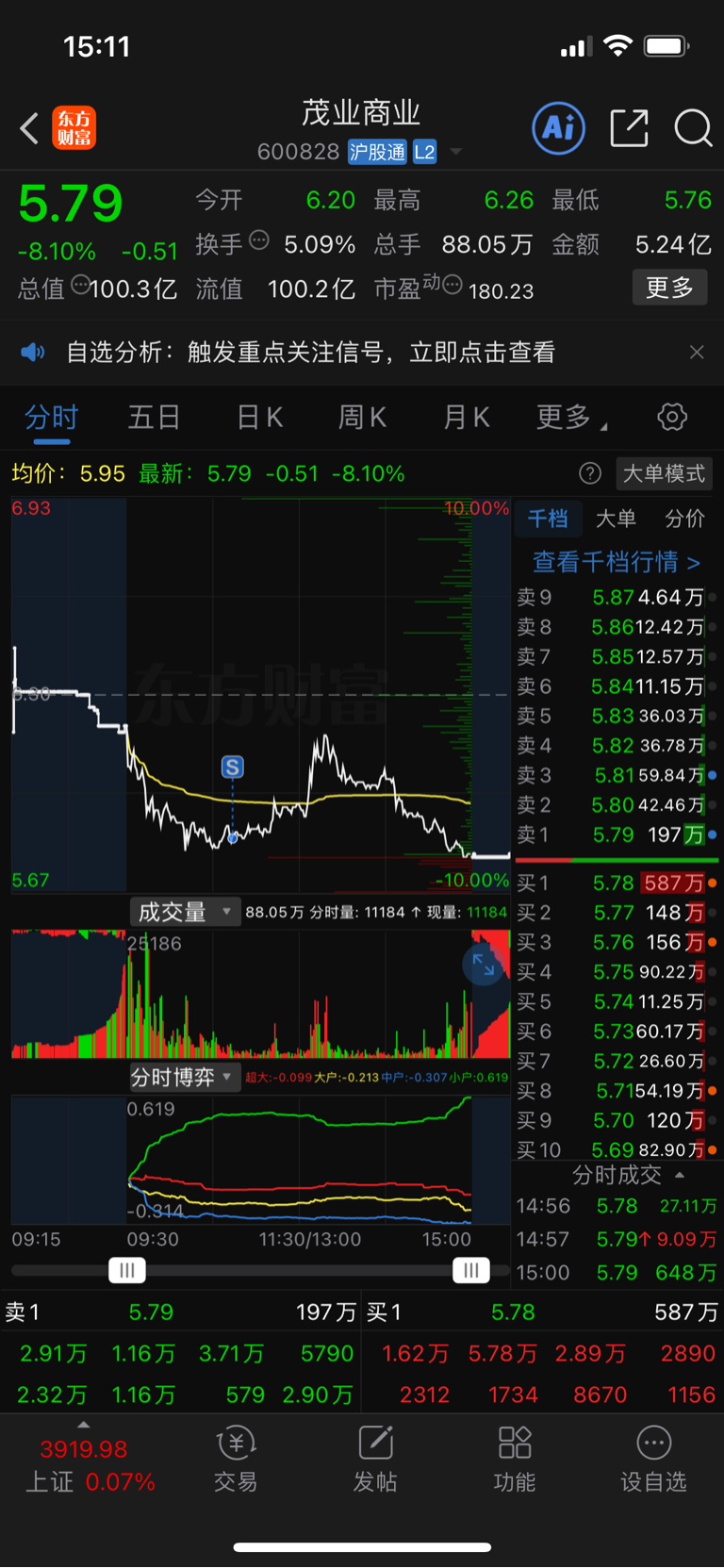Tap the share/export icon
The height and width of the screenshot is (1568, 724).
(x=629, y=128)
